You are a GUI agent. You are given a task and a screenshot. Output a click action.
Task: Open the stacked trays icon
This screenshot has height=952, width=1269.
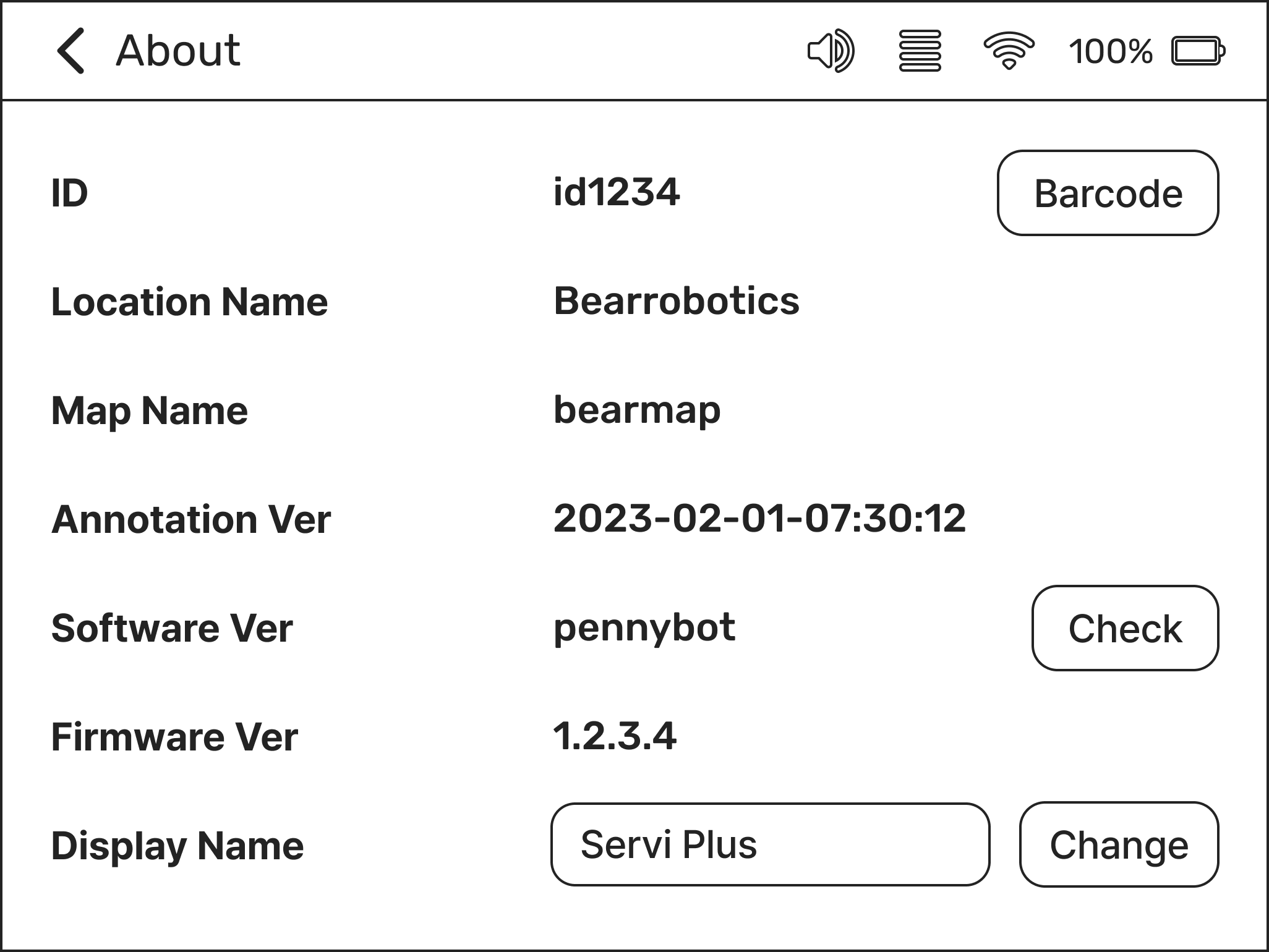click(x=920, y=51)
